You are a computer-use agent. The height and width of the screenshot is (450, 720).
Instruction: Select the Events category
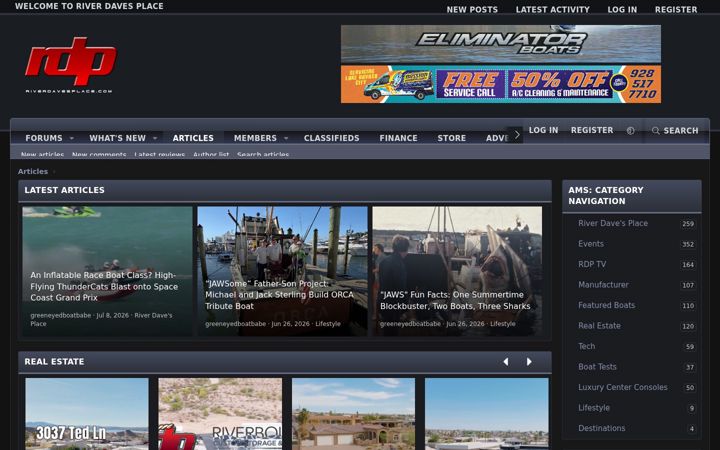tap(591, 244)
